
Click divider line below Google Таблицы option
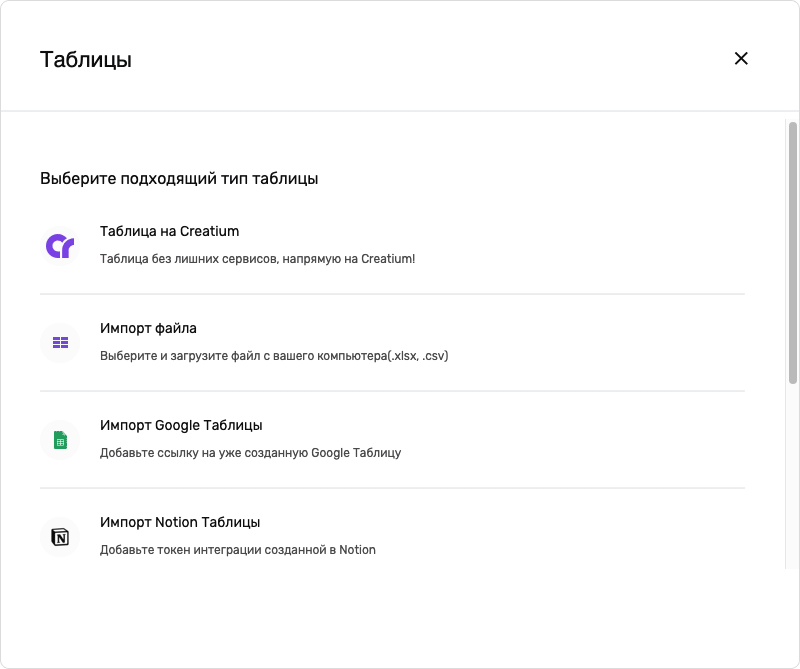[392, 488]
